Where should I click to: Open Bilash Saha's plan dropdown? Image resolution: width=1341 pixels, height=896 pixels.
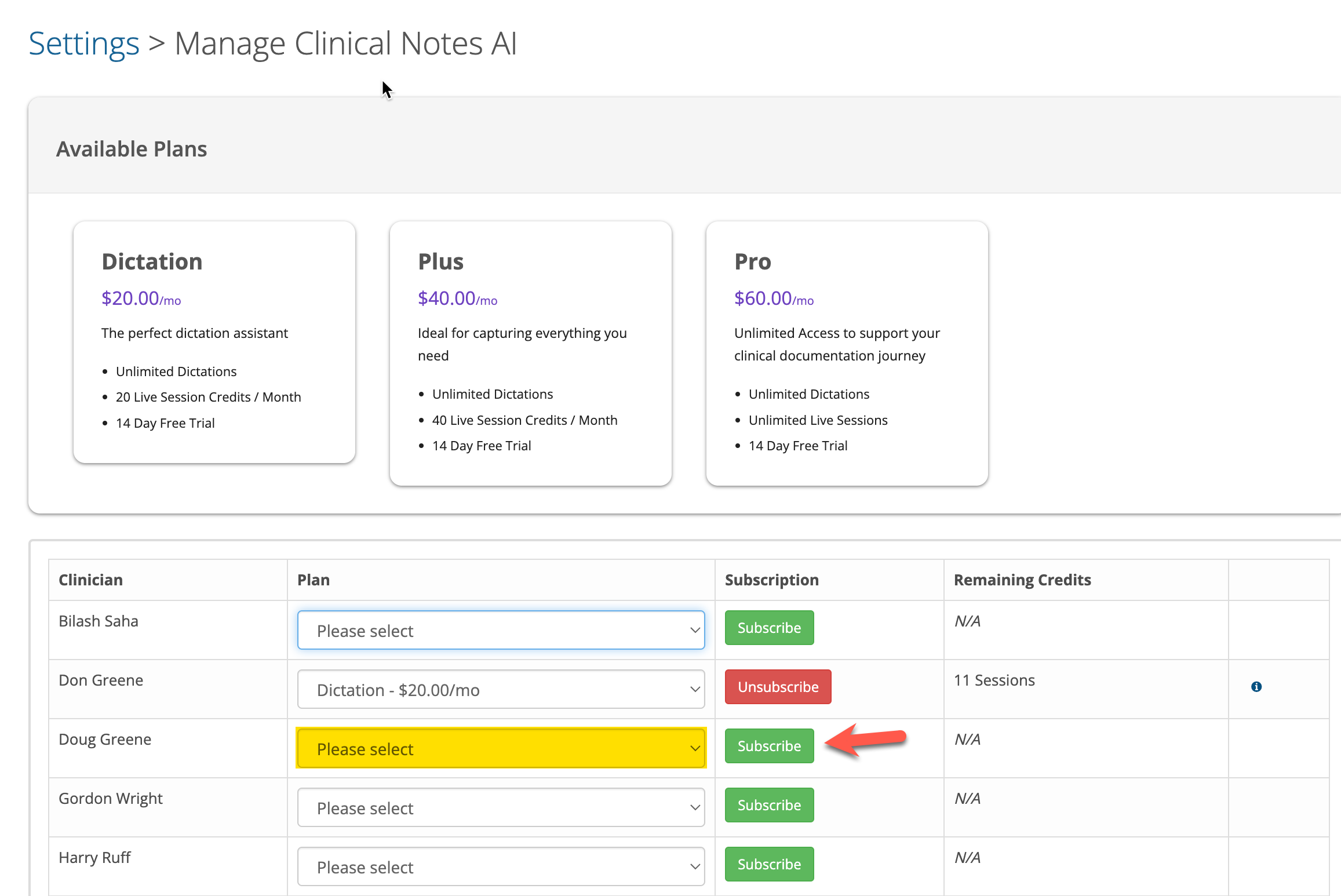pyautogui.click(x=501, y=630)
